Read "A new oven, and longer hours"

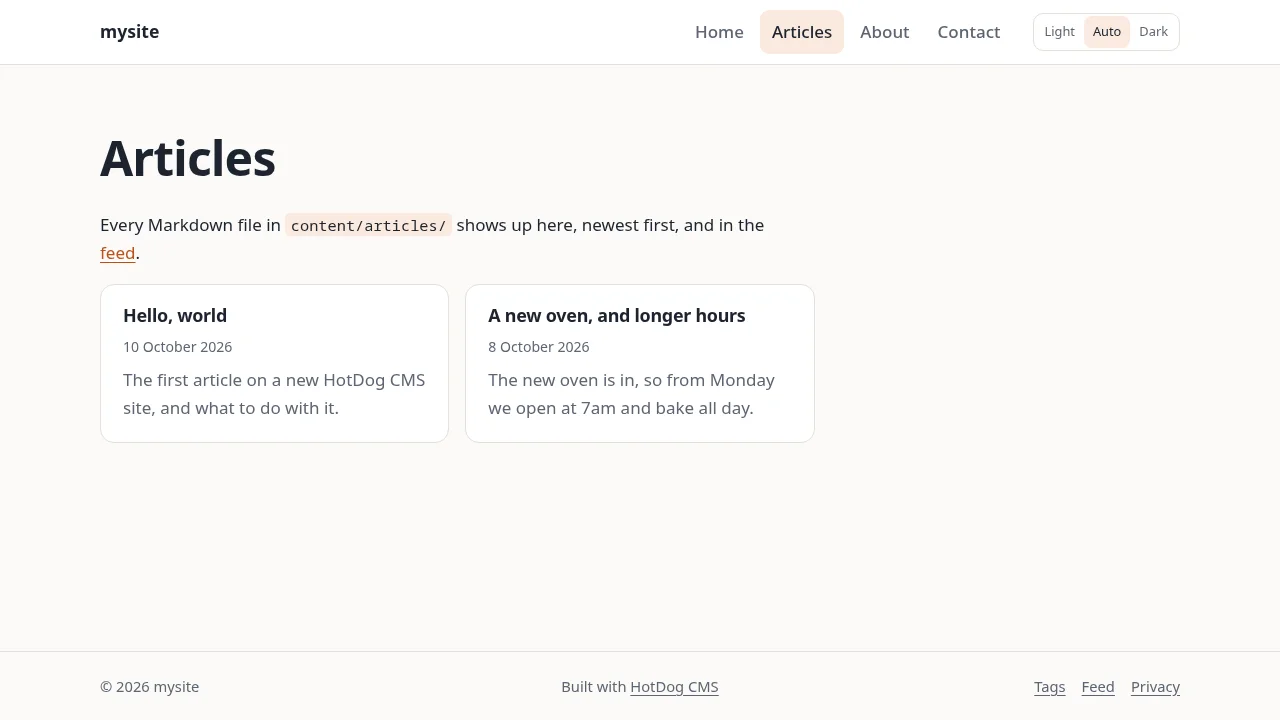tap(617, 316)
